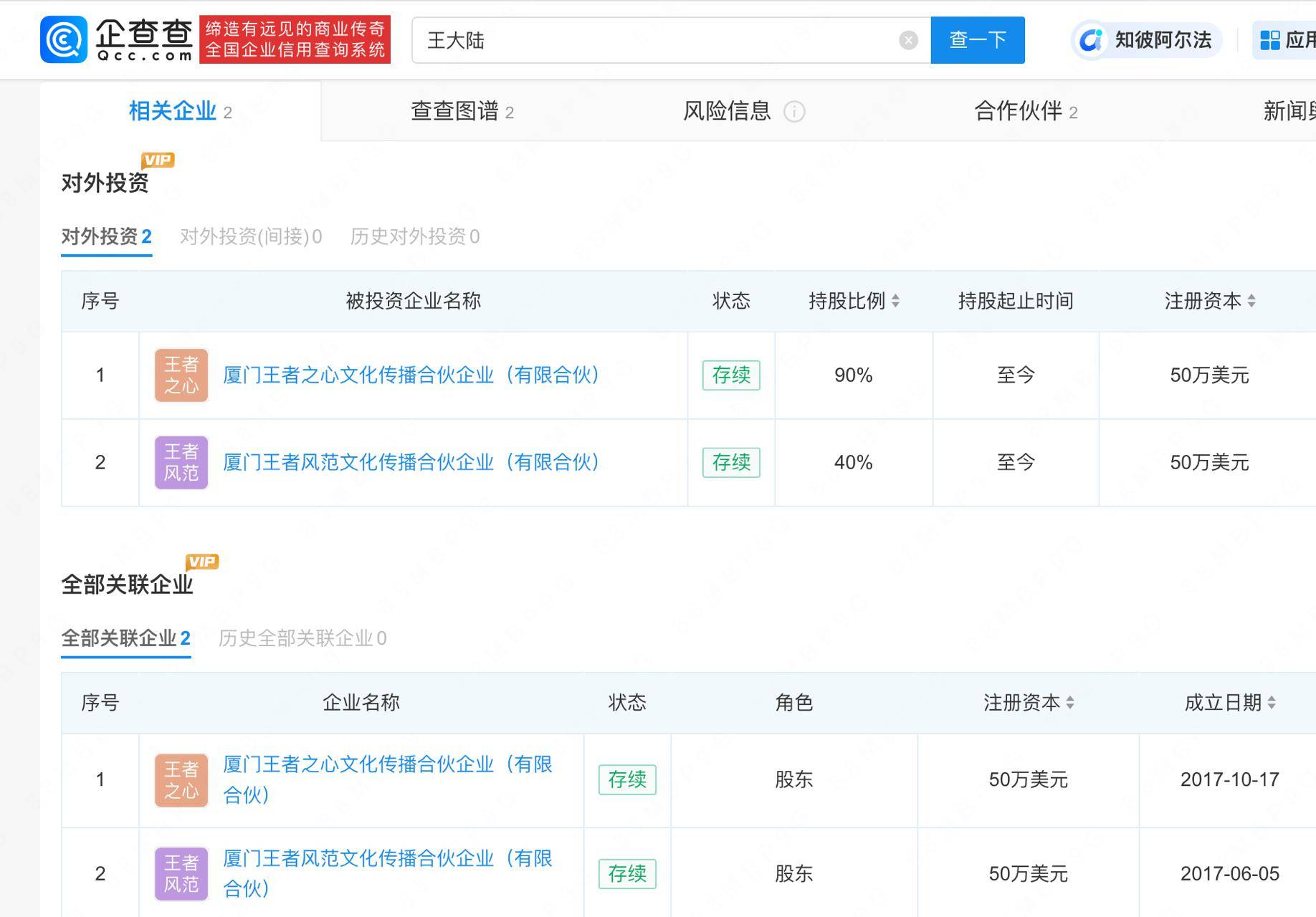Click 存续 status of 王者之心 investment row
Screen dimensions: 1316x917
[731, 375]
